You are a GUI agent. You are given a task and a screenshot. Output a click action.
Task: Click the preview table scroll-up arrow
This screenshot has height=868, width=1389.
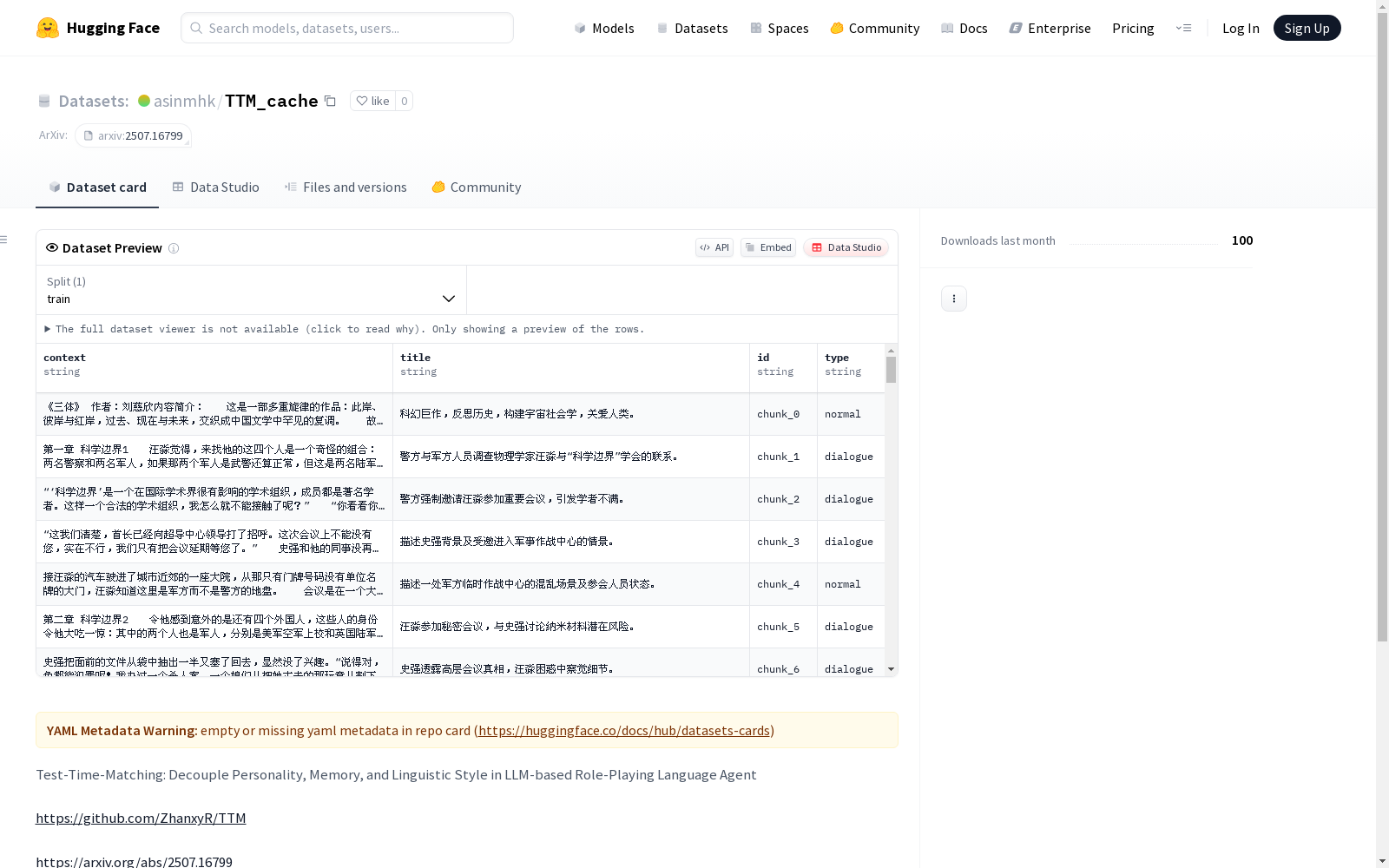(891, 351)
